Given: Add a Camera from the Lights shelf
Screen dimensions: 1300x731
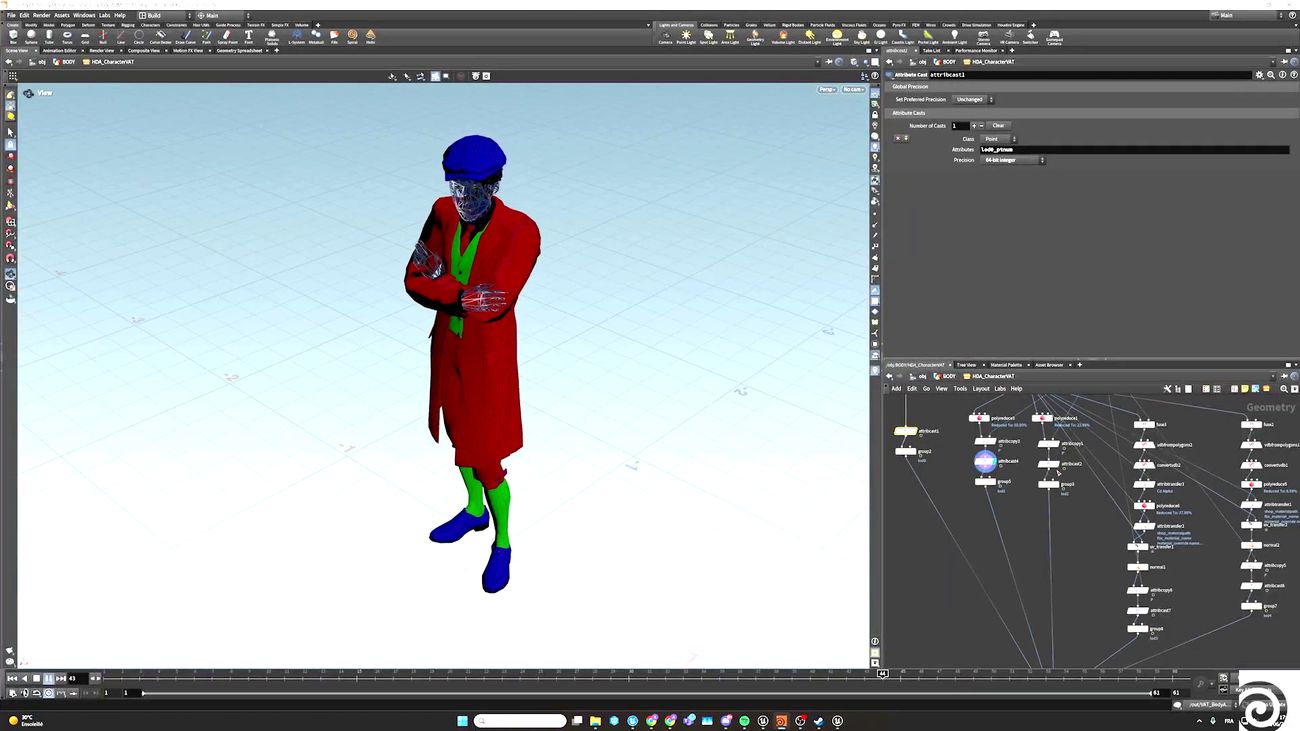Looking at the screenshot, I should tap(665, 37).
